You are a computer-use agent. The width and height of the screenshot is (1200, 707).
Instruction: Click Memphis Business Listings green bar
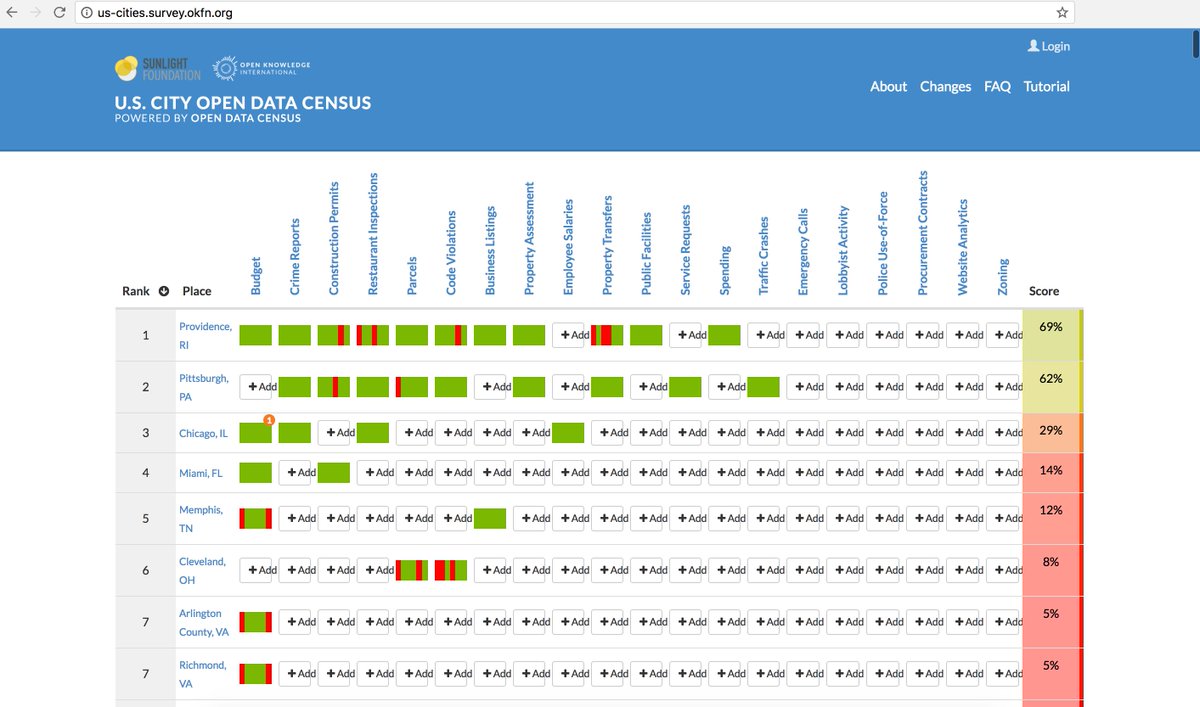point(490,518)
